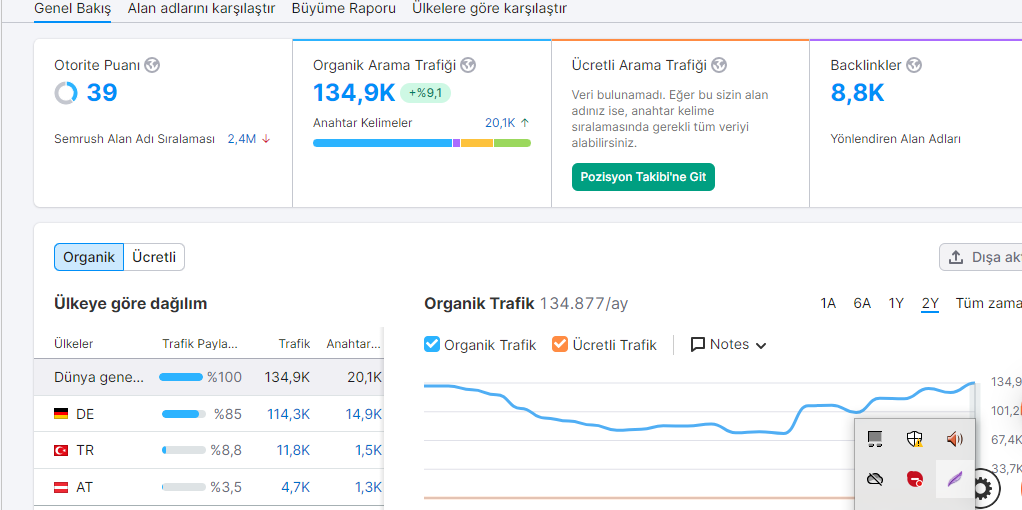Click the Austria flag icon in AT row

tap(61, 487)
